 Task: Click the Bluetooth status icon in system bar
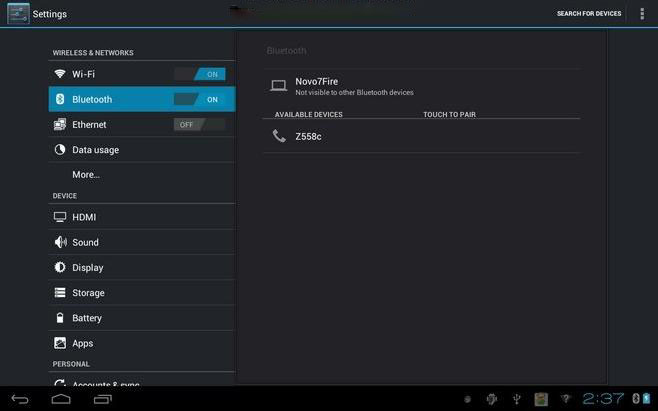(636, 398)
